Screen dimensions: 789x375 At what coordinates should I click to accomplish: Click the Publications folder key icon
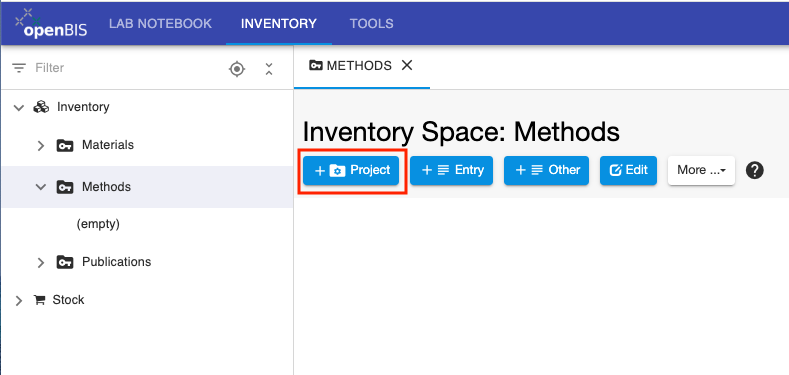point(65,262)
